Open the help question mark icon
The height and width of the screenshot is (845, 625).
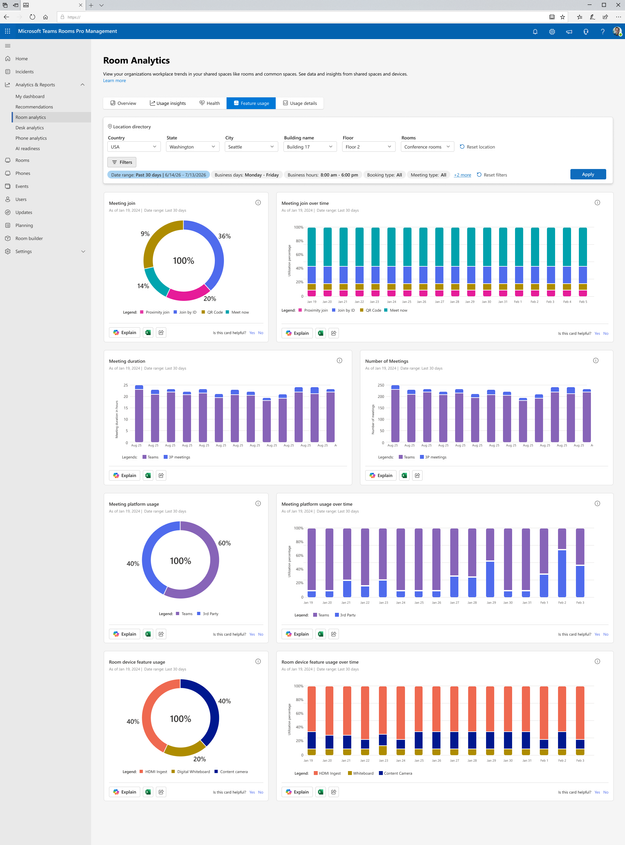[602, 32]
